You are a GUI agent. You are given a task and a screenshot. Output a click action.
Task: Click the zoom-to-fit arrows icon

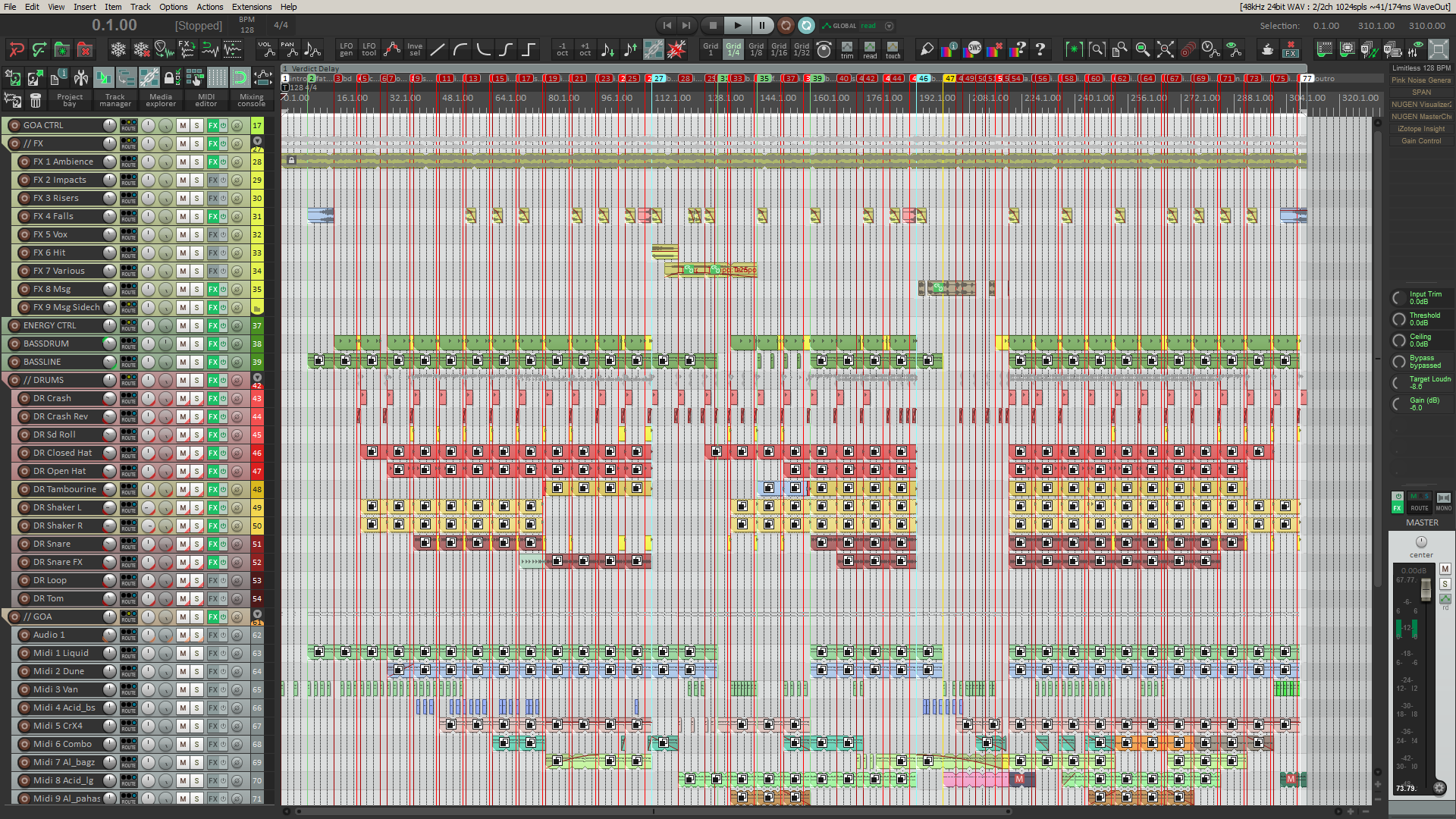click(x=1166, y=50)
